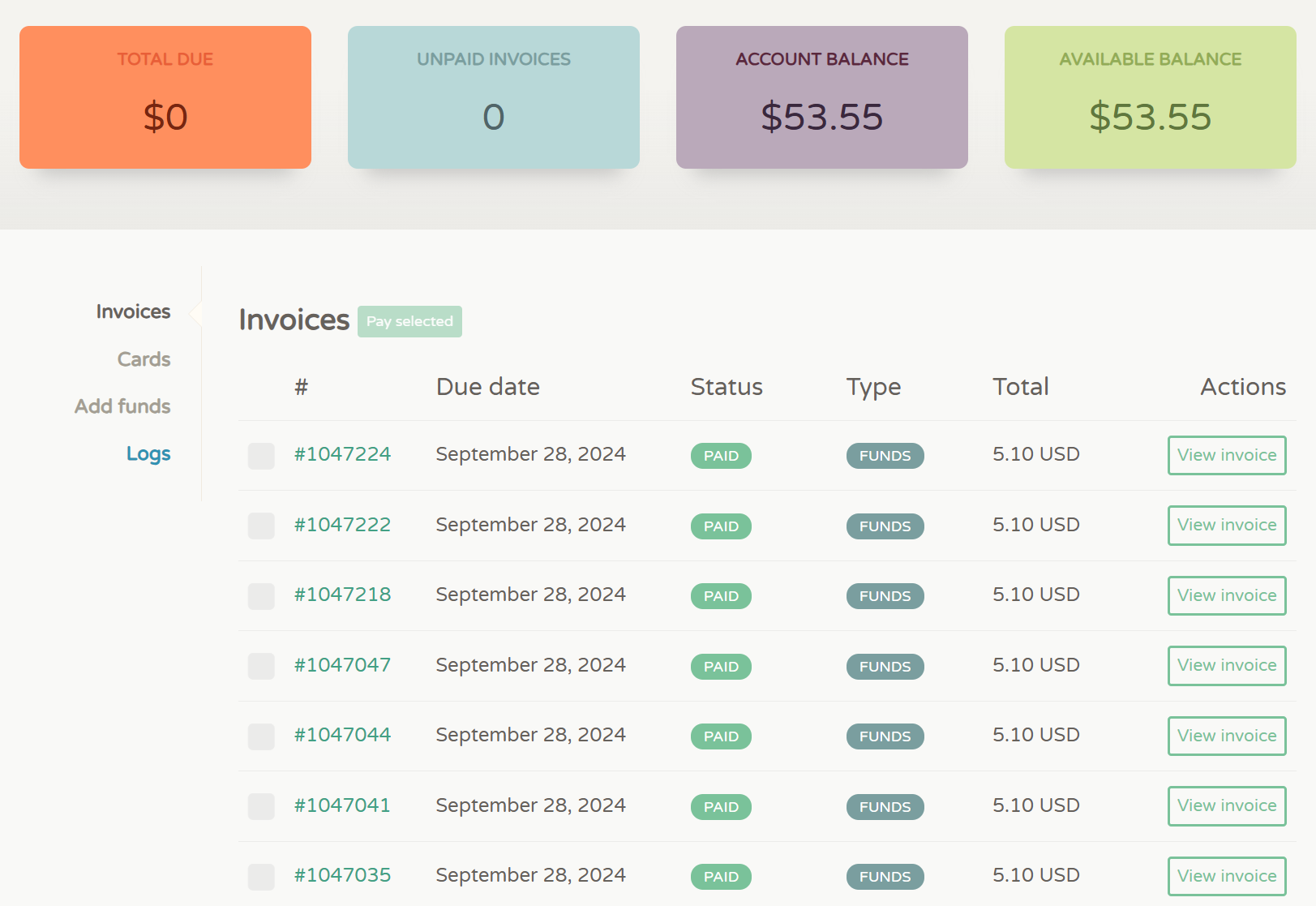Open invoice number link #1047224
This screenshot has height=906, width=1316.
(342, 454)
